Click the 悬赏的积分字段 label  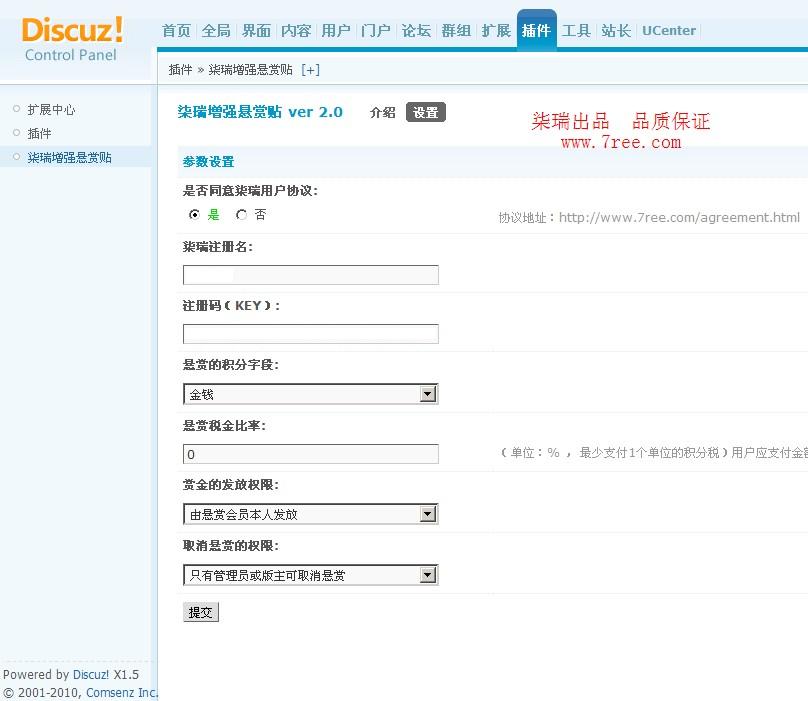coord(230,364)
